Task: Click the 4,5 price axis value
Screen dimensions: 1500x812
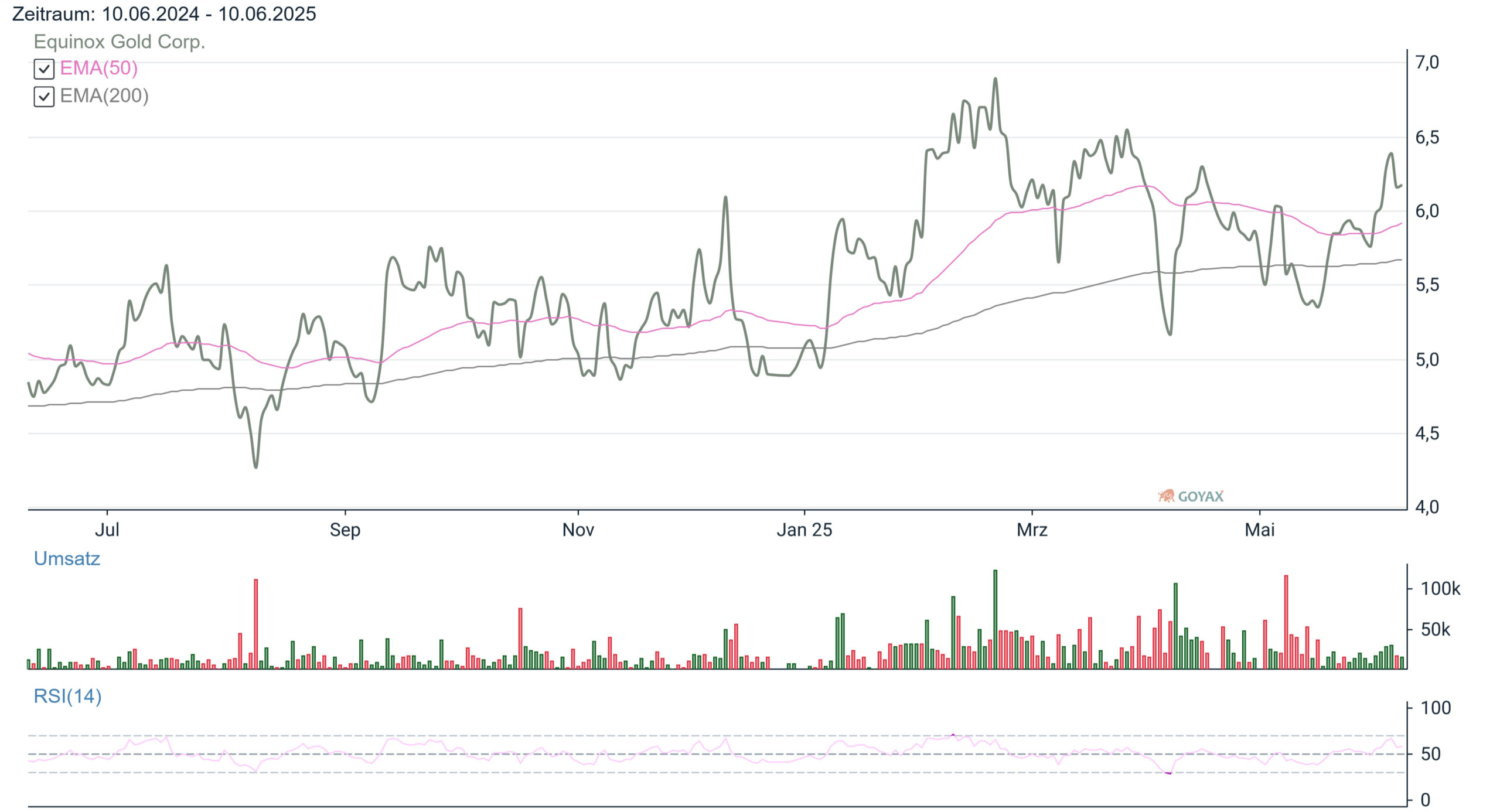Action: 1427,434
